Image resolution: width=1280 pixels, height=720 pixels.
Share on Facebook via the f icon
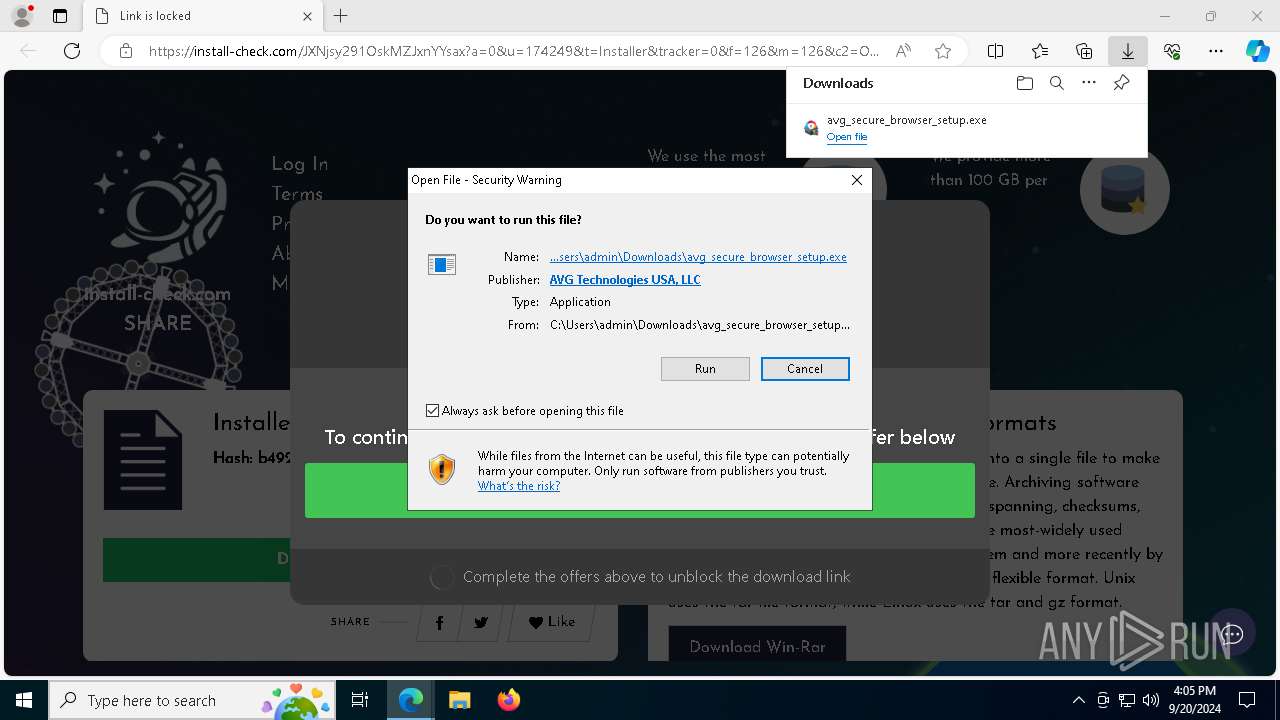pyautogui.click(x=439, y=622)
